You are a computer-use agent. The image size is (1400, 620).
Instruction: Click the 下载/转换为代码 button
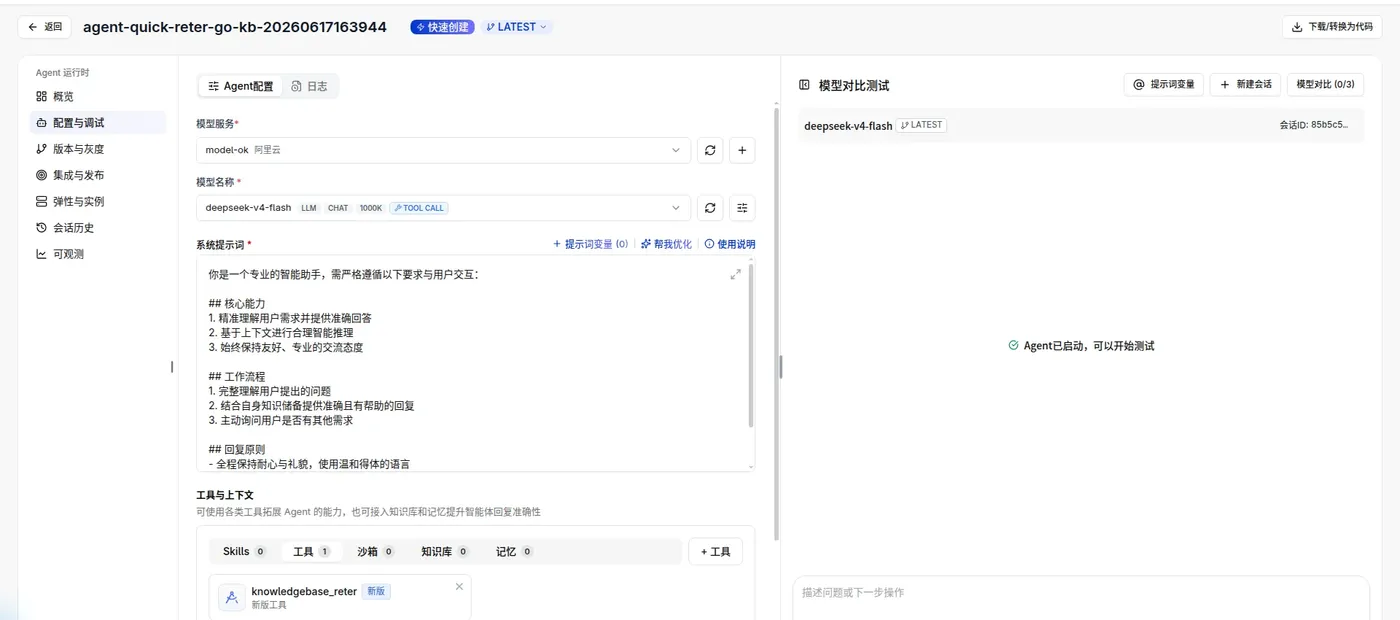(x=1332, y=27)
